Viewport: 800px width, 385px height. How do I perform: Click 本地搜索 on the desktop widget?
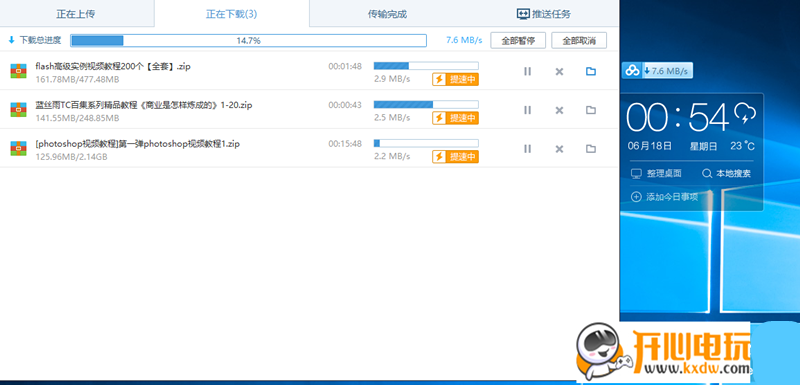click(727, 173)
